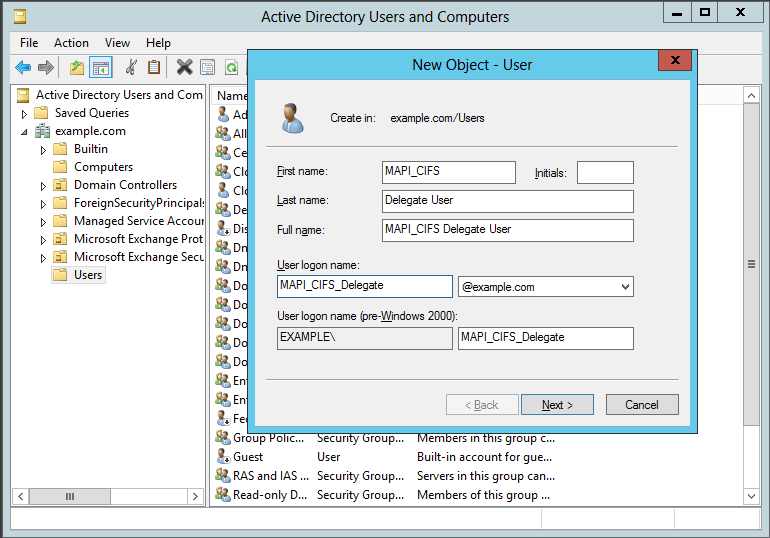Click the Computers folder icon
The height and width of the screenshot is (538, 770).
[x=60, y=167]
